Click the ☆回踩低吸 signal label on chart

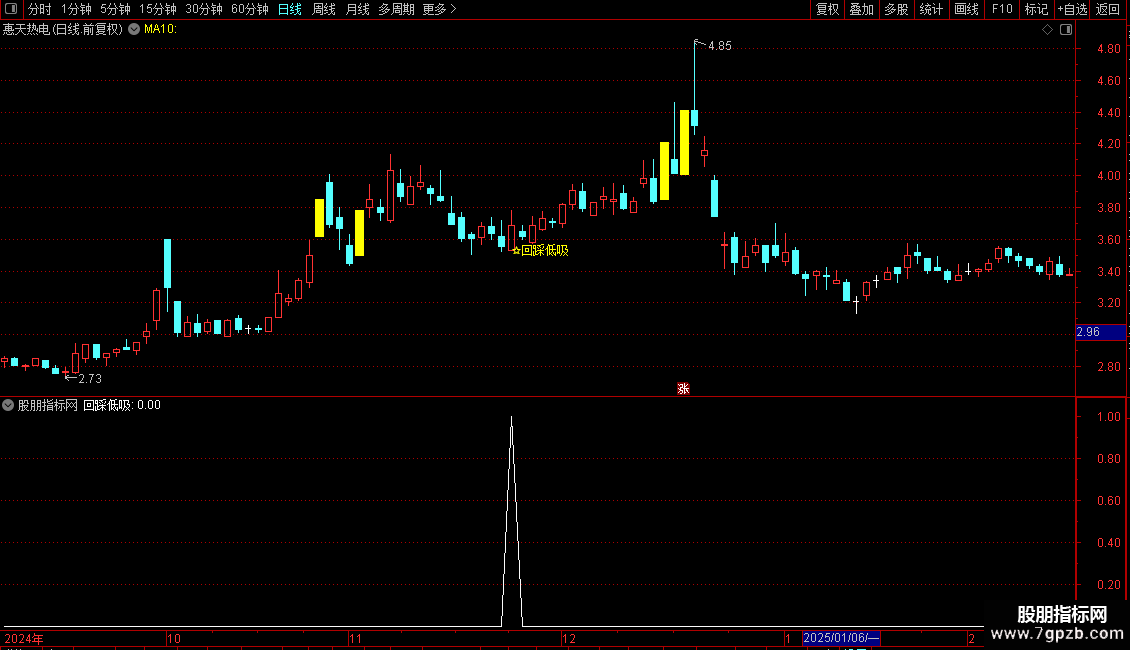540,250
